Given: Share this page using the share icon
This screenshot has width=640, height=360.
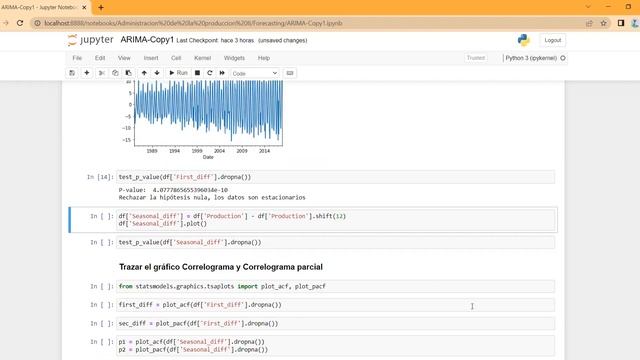Looking at the screenshot, I should (x=589, y=23).
